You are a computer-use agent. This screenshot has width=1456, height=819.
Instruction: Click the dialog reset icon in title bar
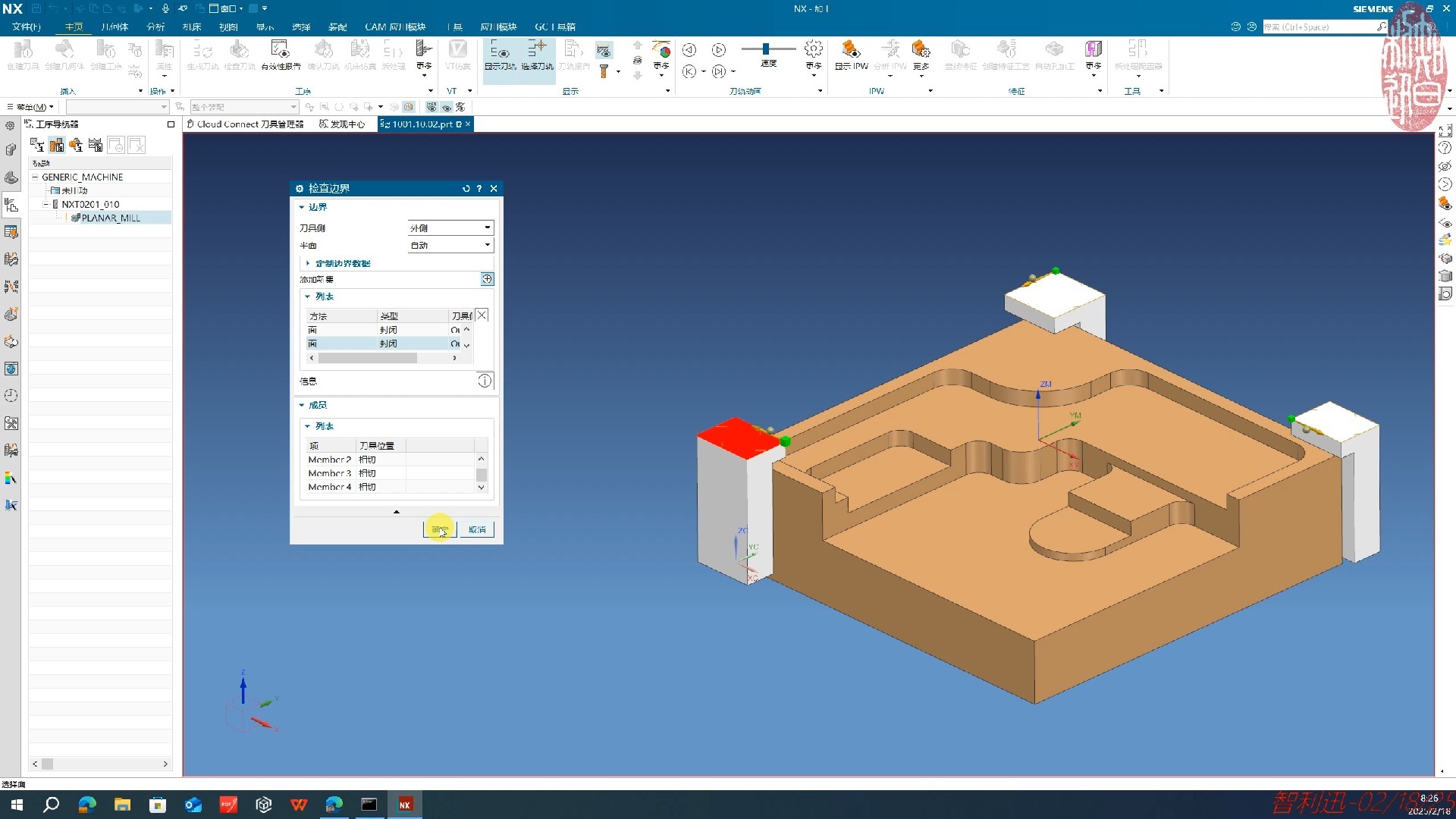coord(466,189)
